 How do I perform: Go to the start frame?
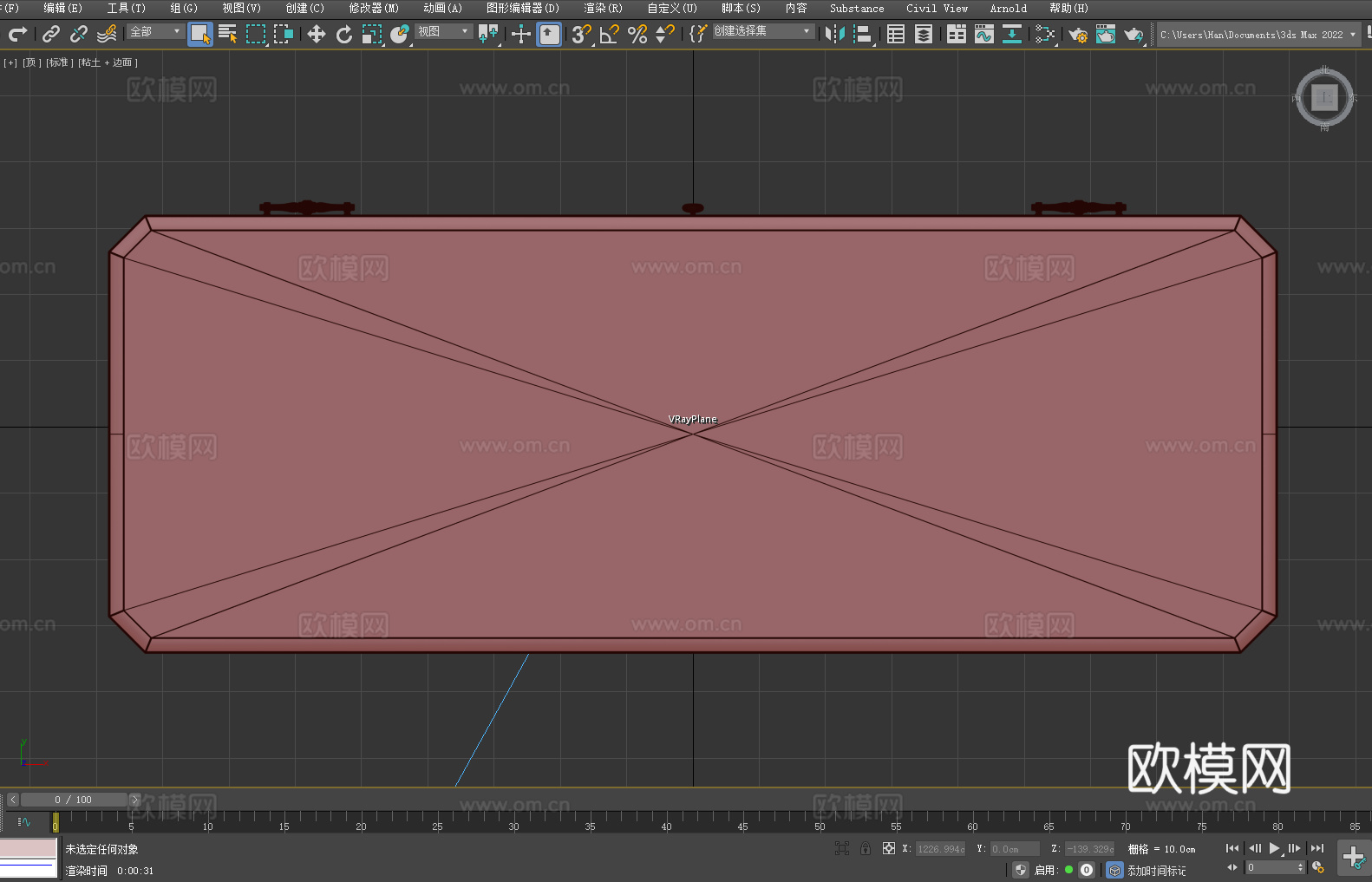click(1232, 848)
